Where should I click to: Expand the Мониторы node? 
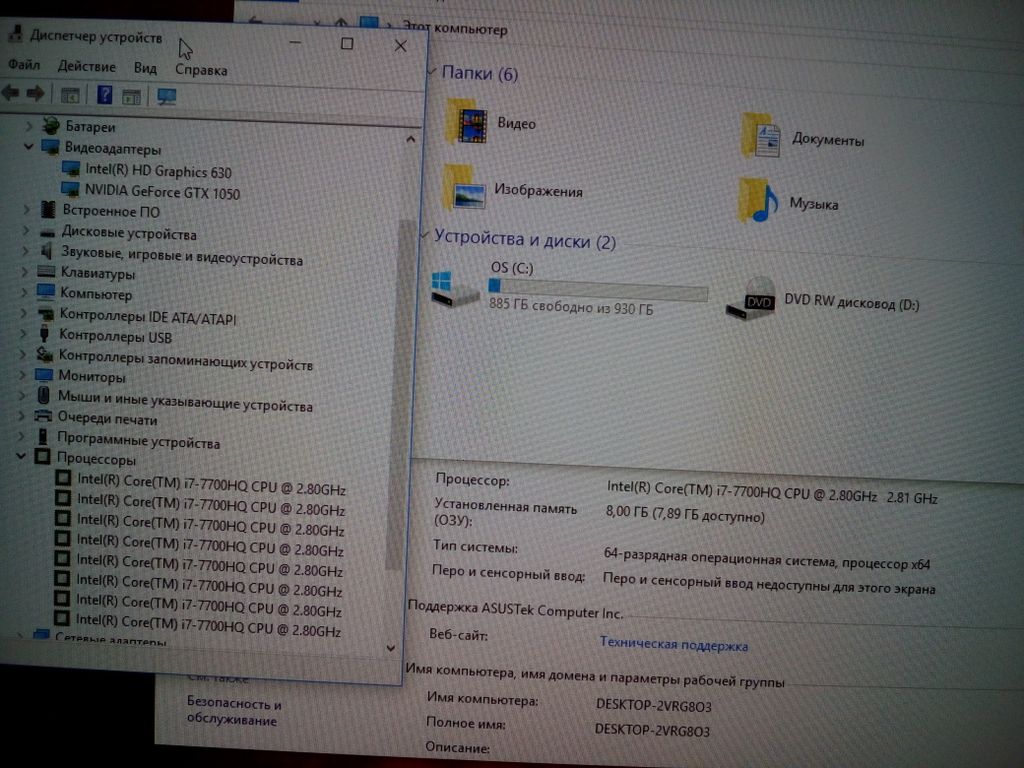tap(22, 374)
